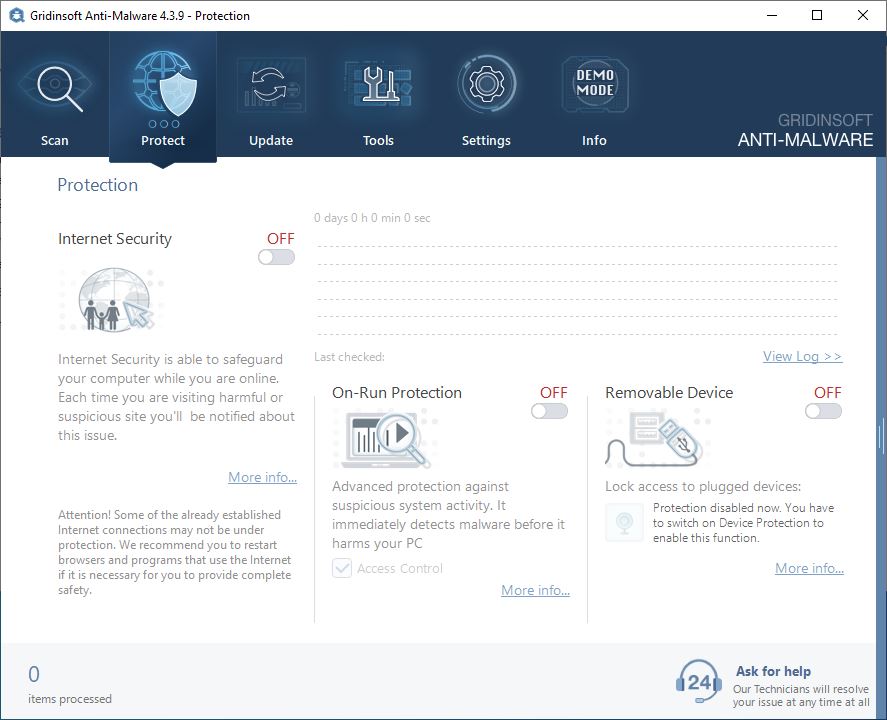Click the 'Lock access to plugged devices:' text
887x720 pixels.
(703, 486)
